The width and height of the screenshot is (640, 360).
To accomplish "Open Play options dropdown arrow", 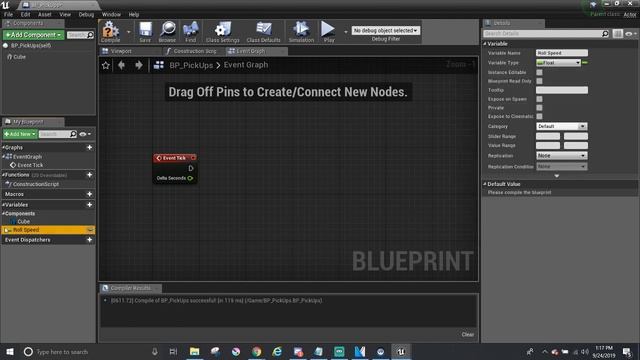I will pyautogui.click(x=346, y=32).
